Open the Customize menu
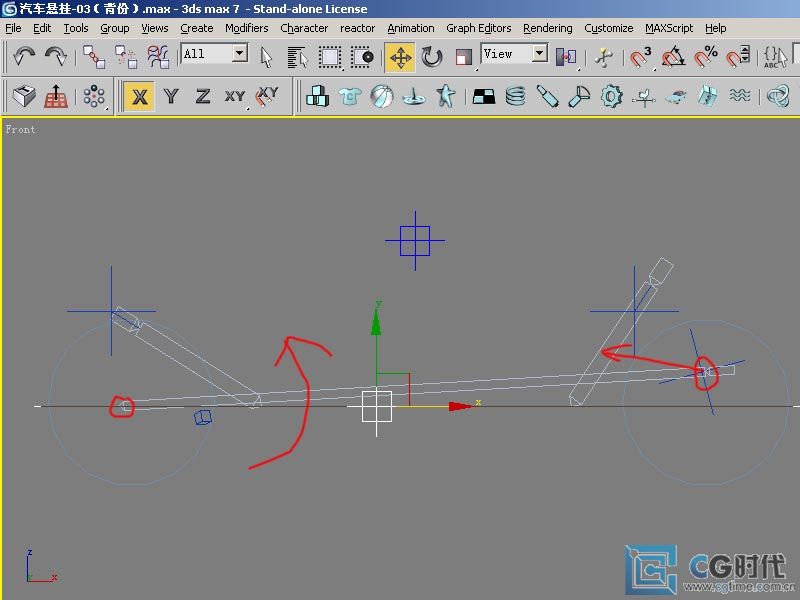Image resolution: width=800 pixels, height=600 pixels. pyautogui.click(x=609, y=28)
